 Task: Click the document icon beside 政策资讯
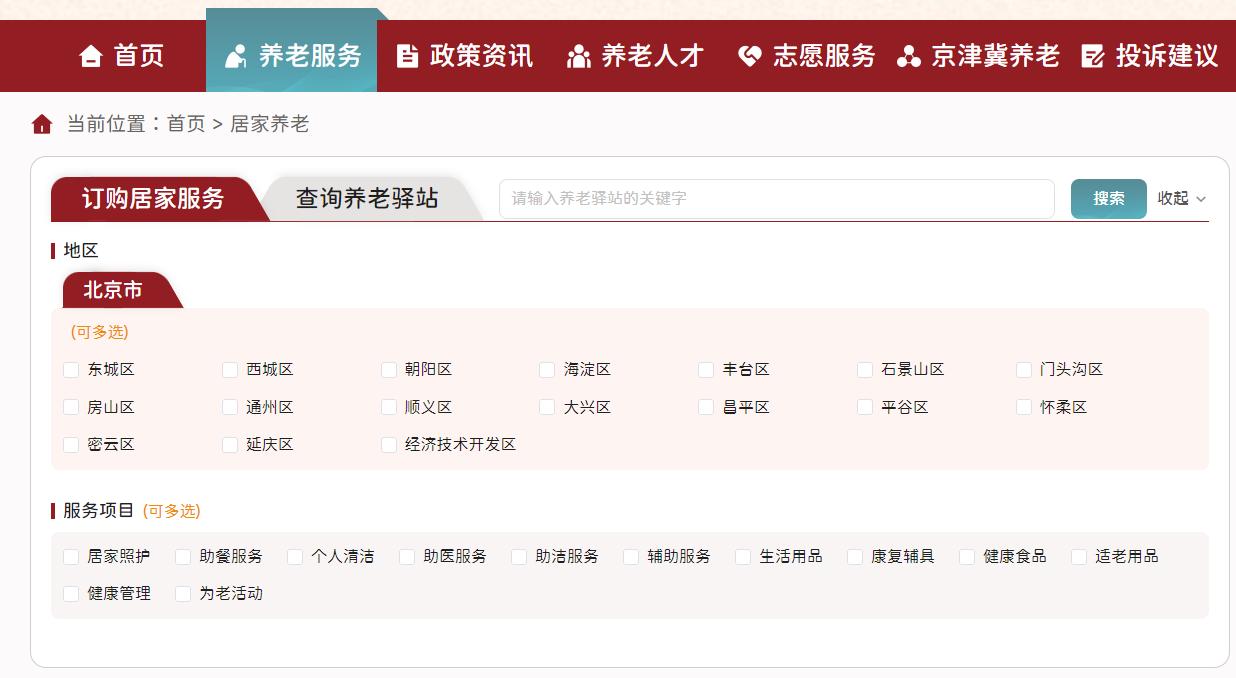click(x=406, y=57)
